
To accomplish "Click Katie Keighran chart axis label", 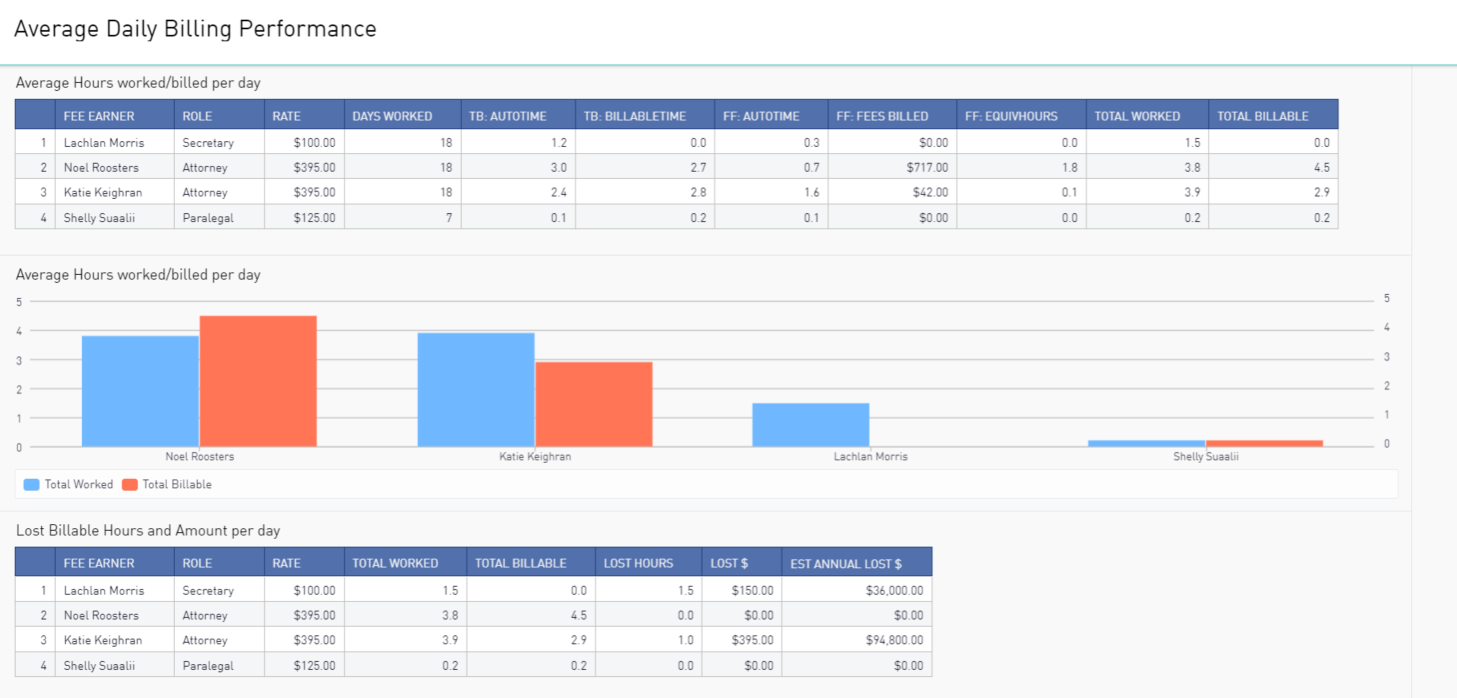I will click(535, 456).
